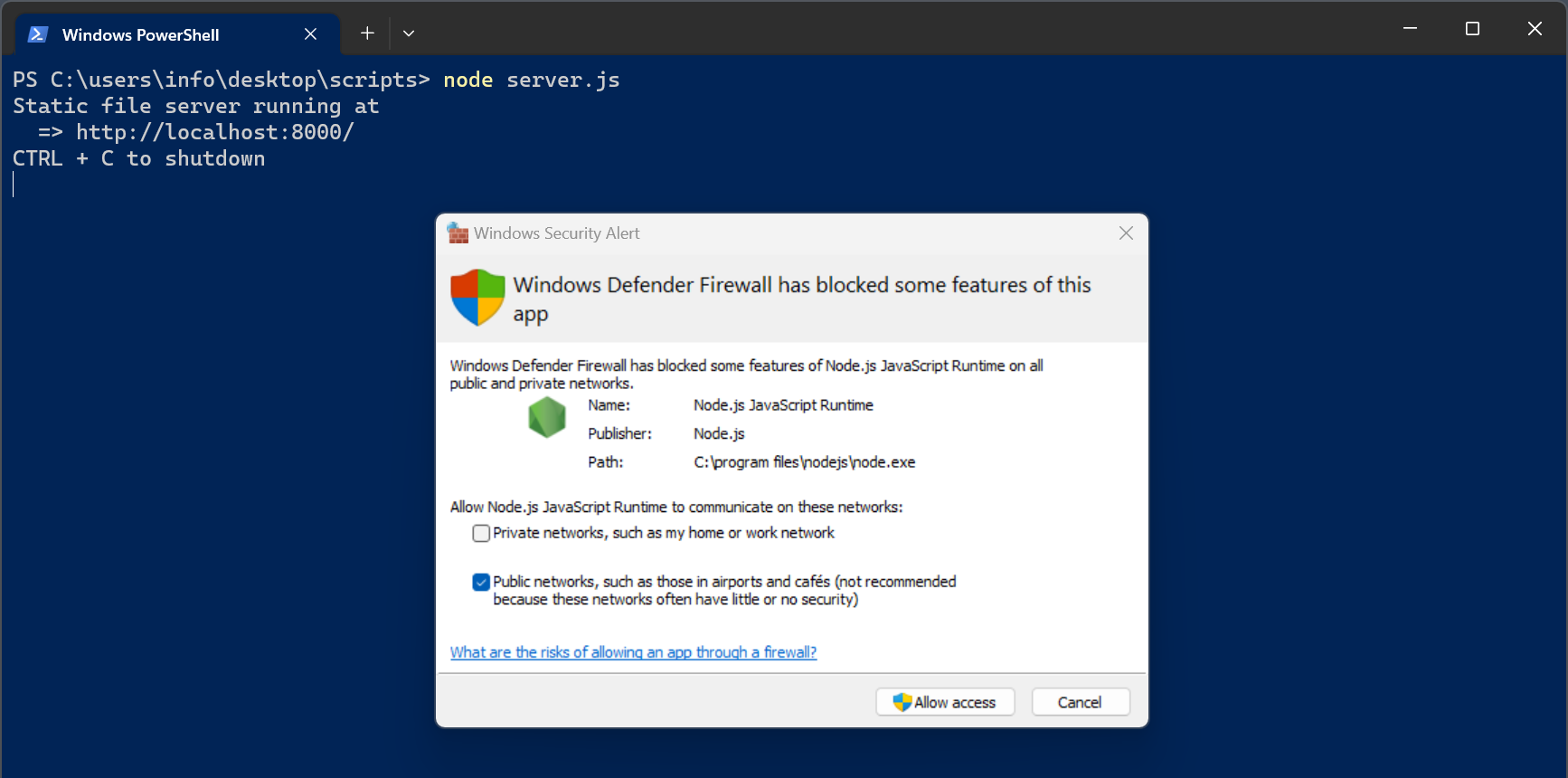Screen dimensions: 1568x778
Task: Open the new tab profile dropdown
Action: tap(409, 33)
